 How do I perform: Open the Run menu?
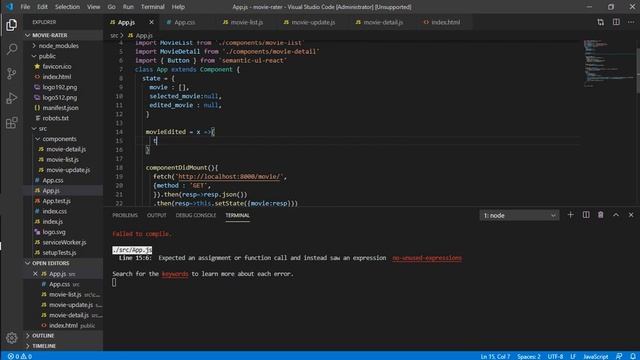(x=128, y=7)
